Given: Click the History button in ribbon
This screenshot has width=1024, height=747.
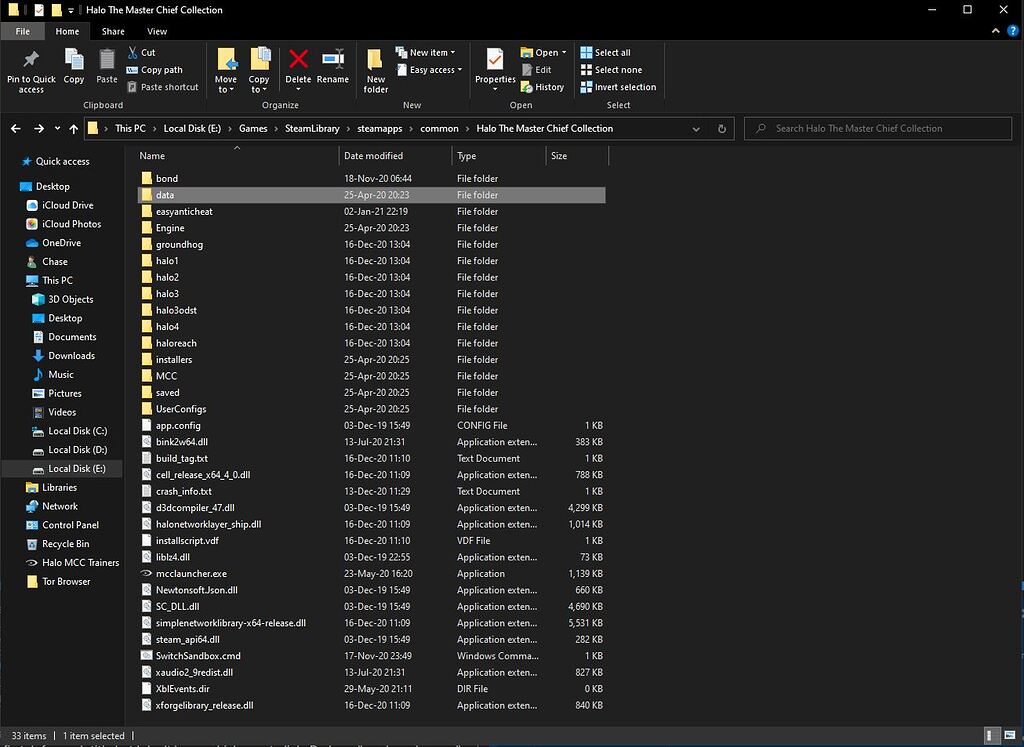Looking at the screenshot, I should (x=543, y=87).
